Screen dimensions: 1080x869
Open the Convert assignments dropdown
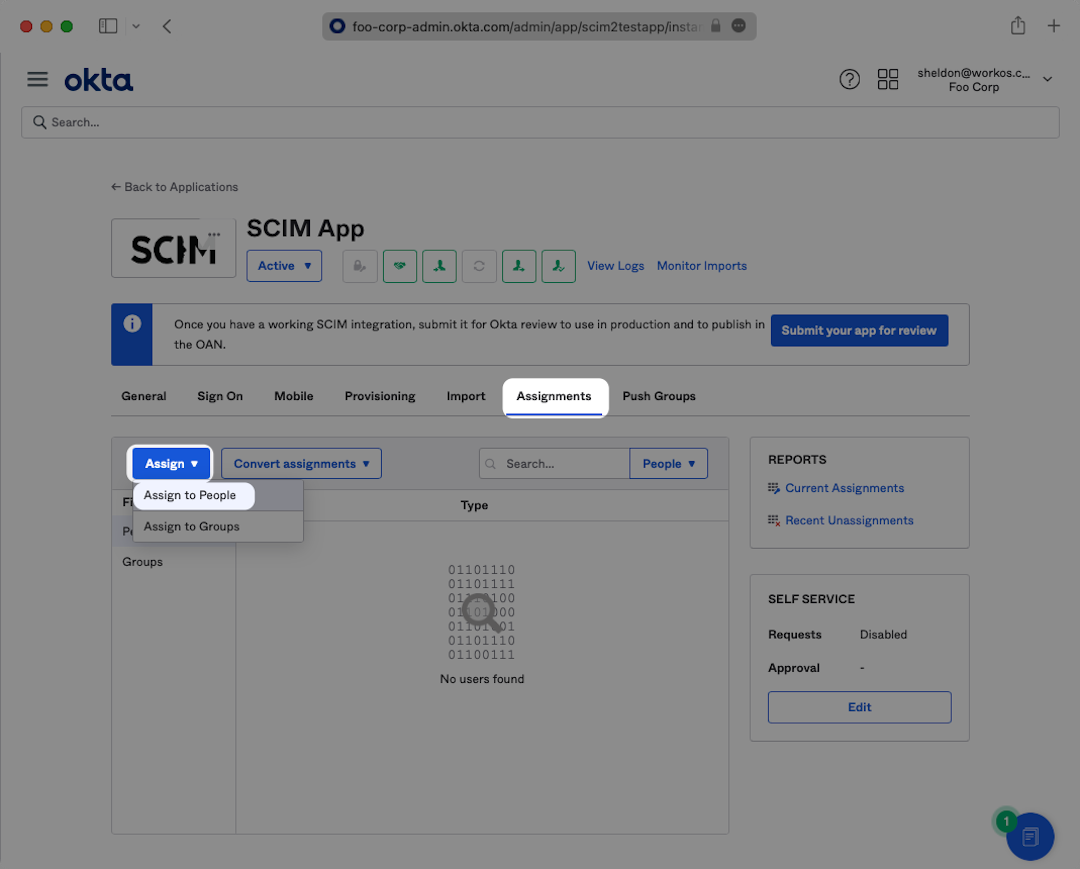[301, 464]
